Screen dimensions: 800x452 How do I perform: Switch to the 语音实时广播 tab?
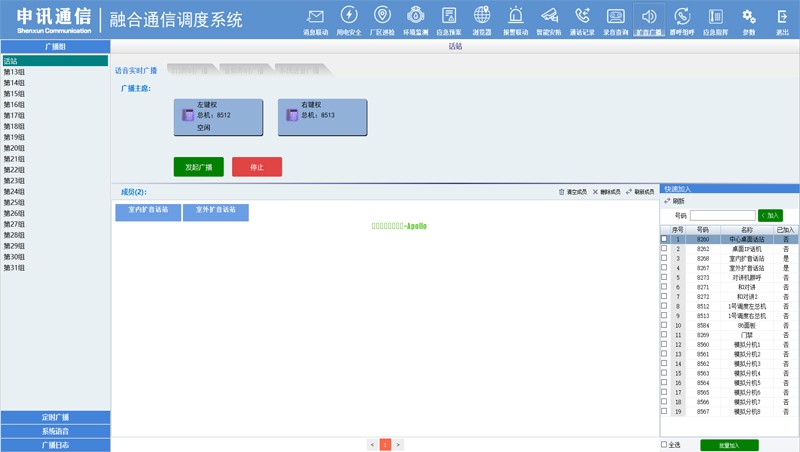[x=136, y=71]
